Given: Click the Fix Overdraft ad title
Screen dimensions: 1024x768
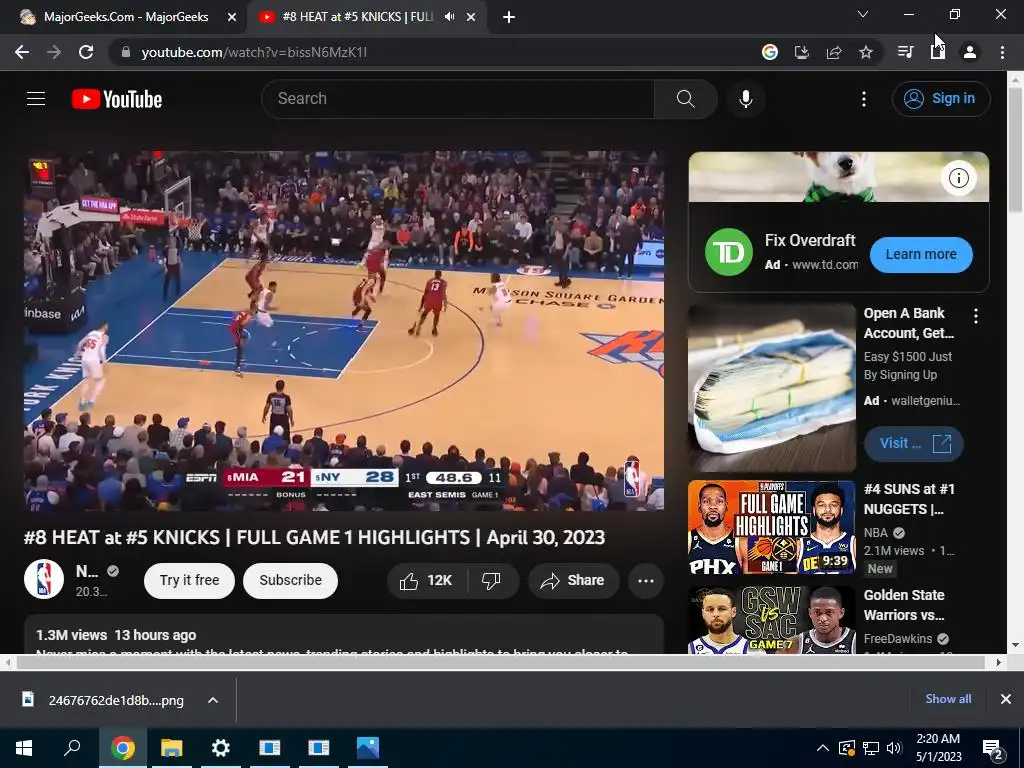Looking at the screenshot, I should coord(810,240).
